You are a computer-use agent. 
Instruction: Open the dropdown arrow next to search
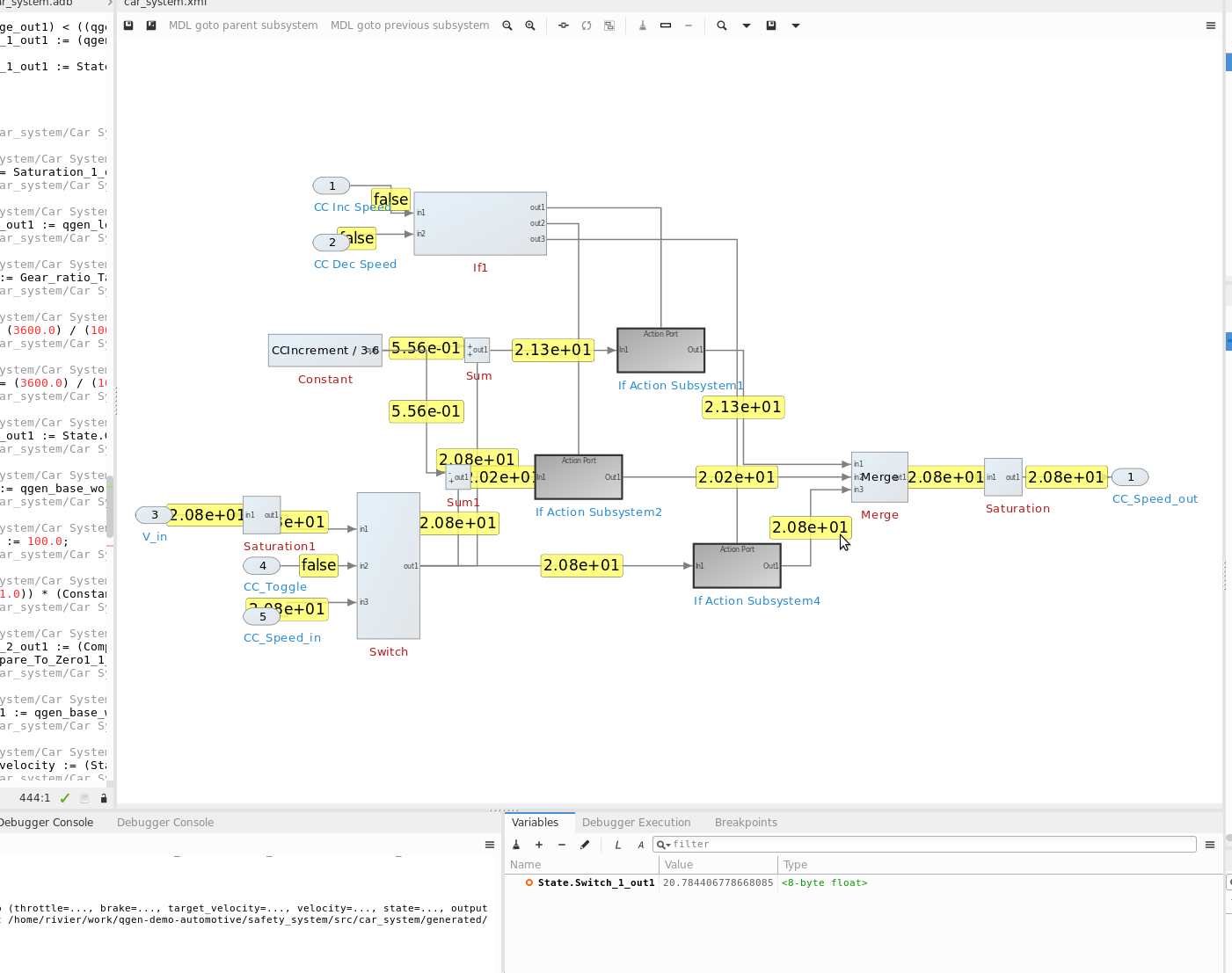[x=747, y=25]
